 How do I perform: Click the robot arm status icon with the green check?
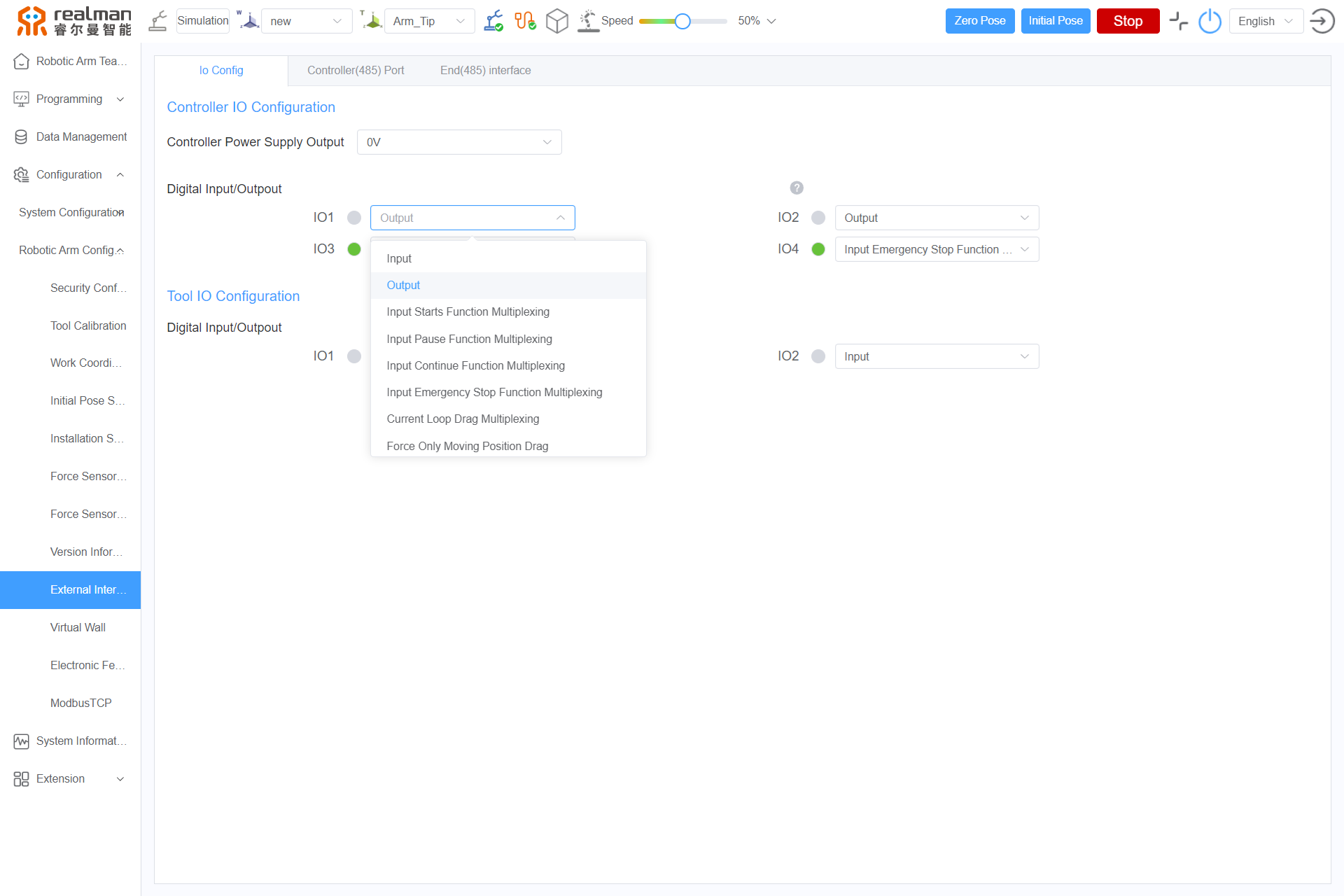click(x=493, y=21)
